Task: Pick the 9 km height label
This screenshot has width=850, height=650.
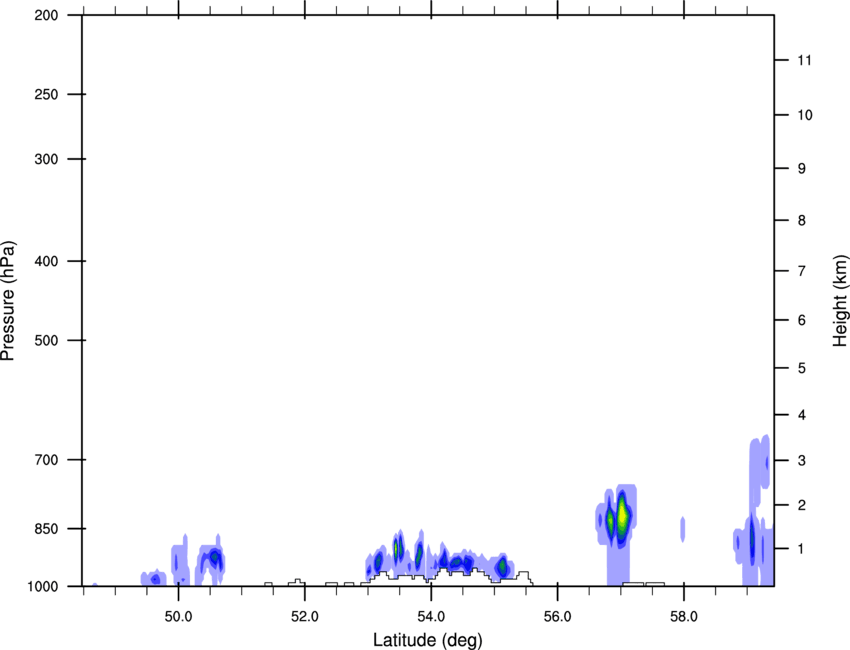Action: [802, 169]
